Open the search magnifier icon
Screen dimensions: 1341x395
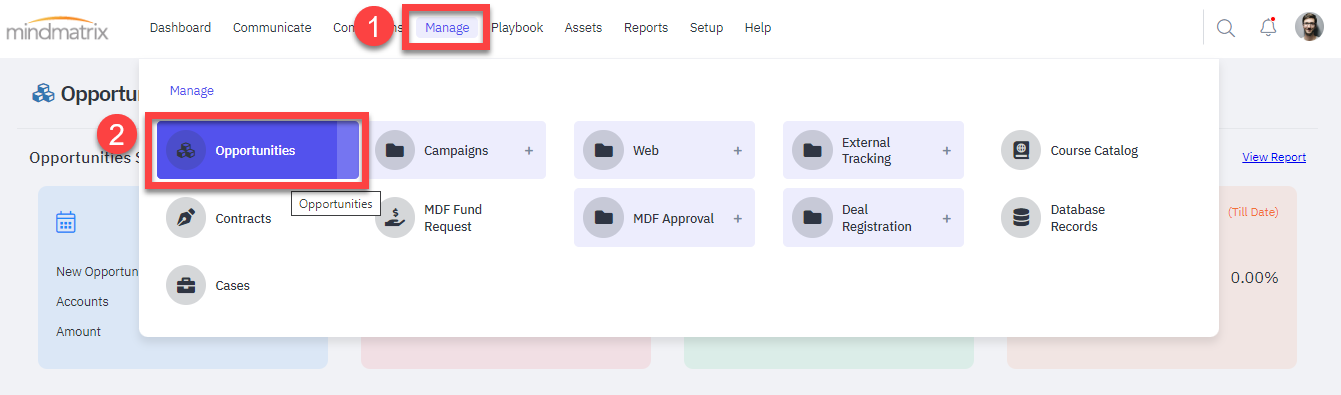1225,28
